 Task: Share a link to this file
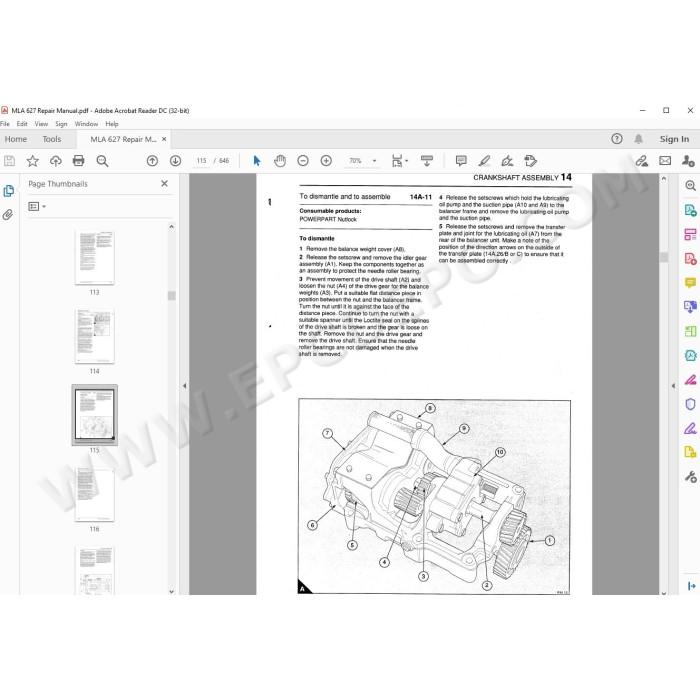pos(642,161)
